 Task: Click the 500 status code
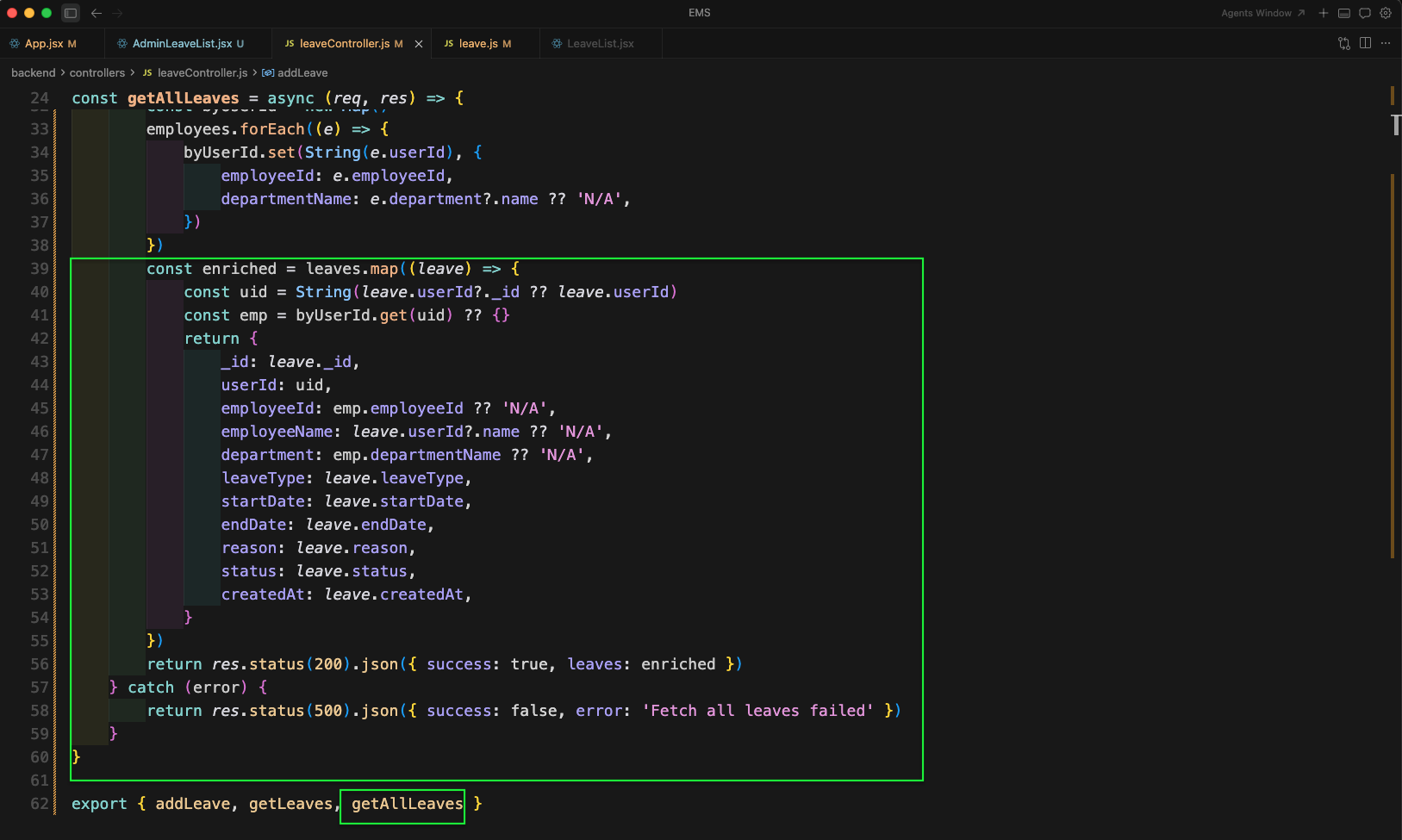[328, 711]
